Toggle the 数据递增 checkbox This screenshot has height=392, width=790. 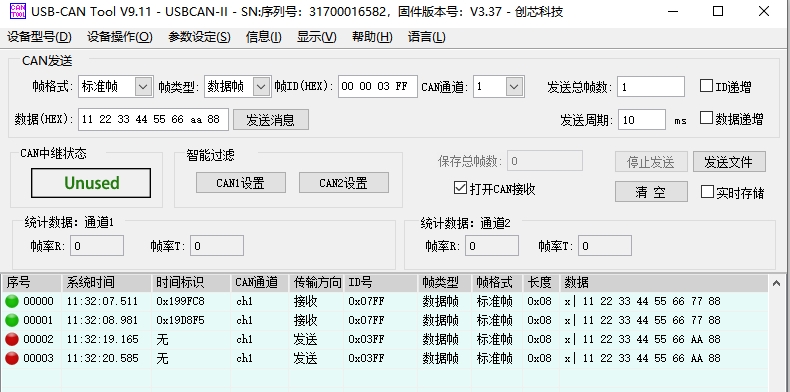[706, 118]
